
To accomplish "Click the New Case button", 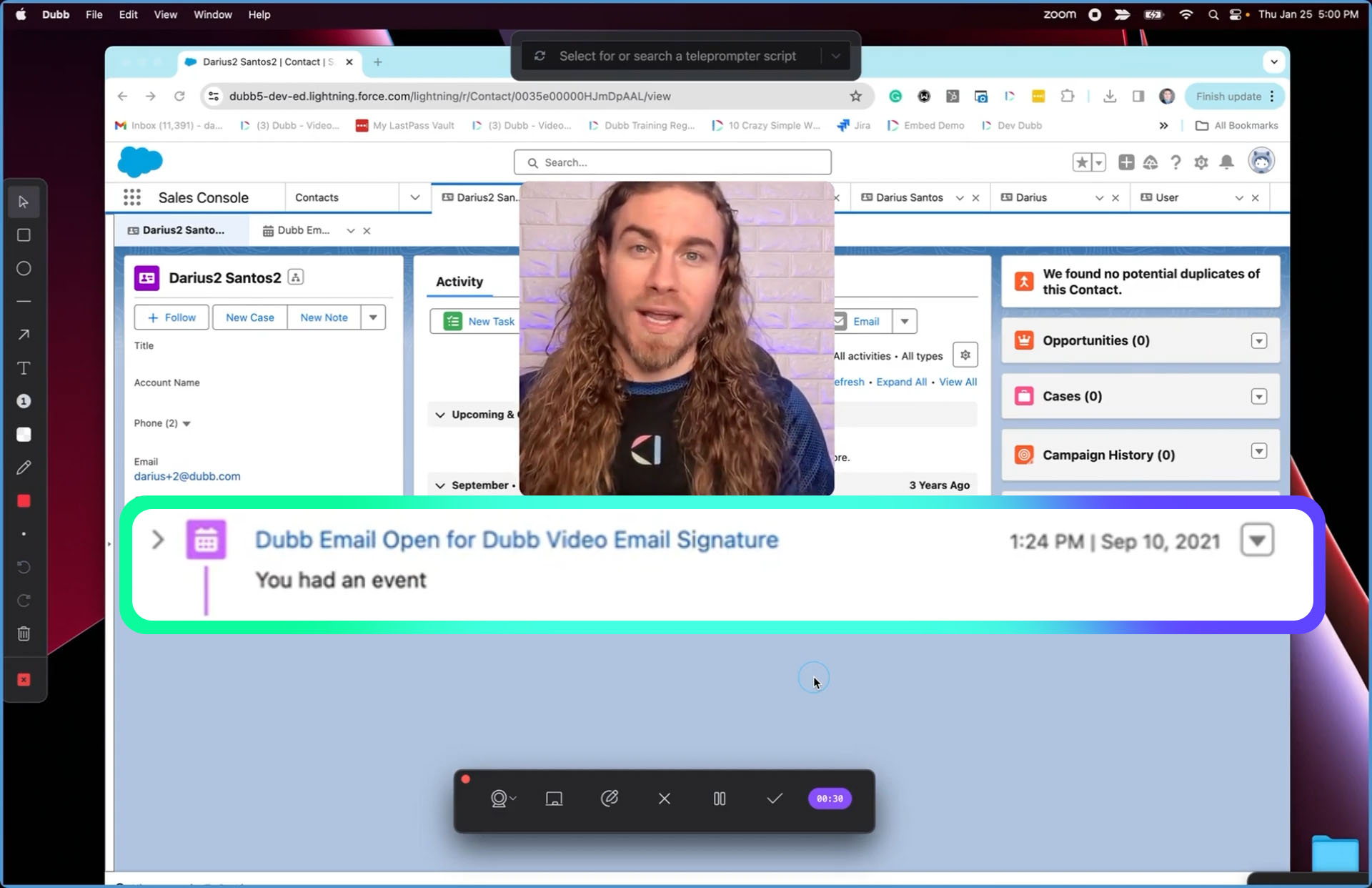I will 250,317.
